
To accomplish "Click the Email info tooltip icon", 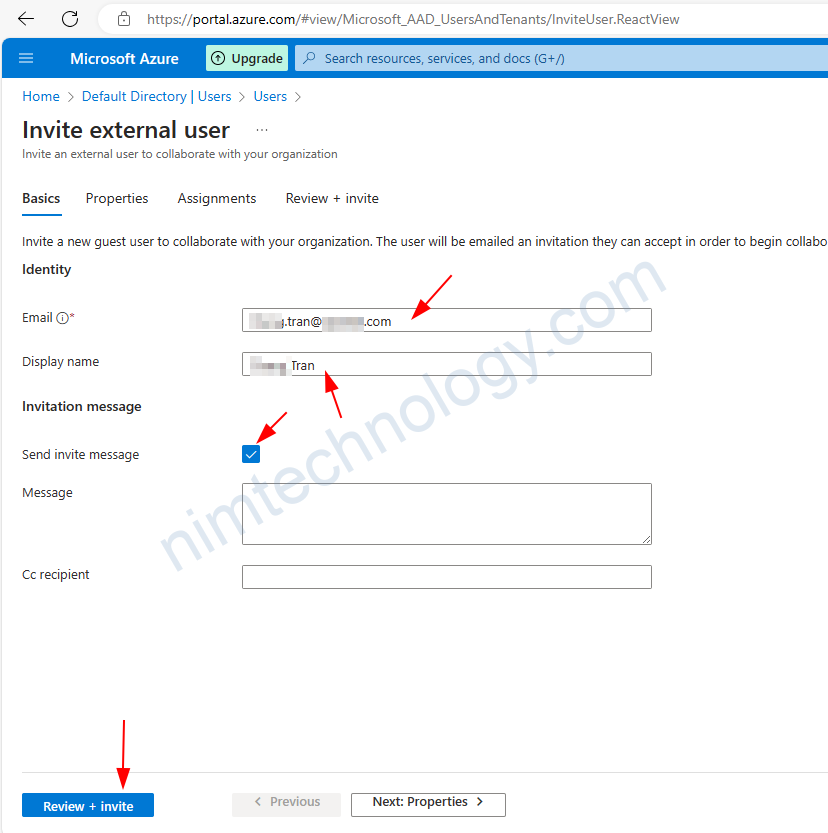I will [62, 318].
